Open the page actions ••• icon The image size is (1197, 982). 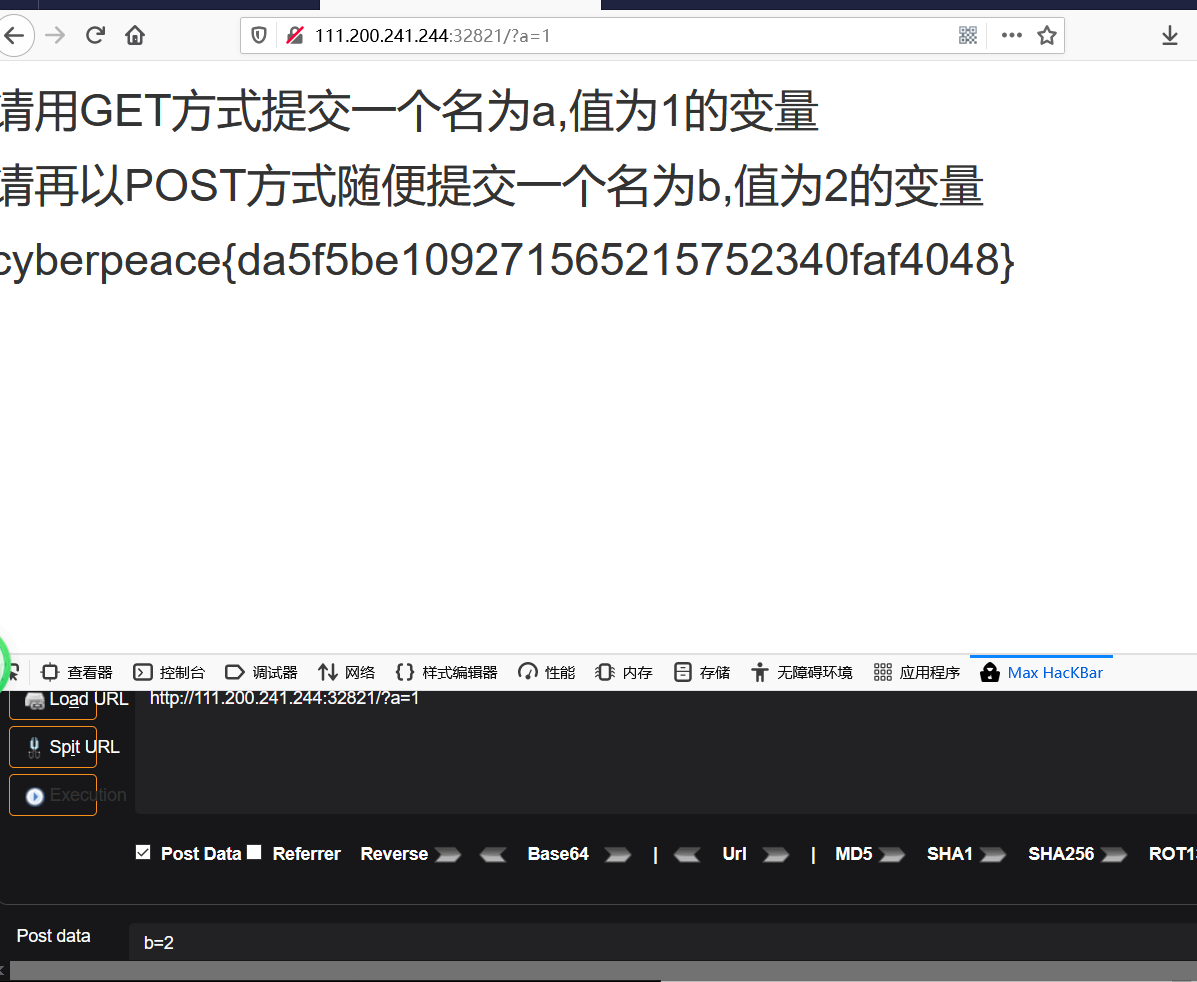[x=1011, y=35]
